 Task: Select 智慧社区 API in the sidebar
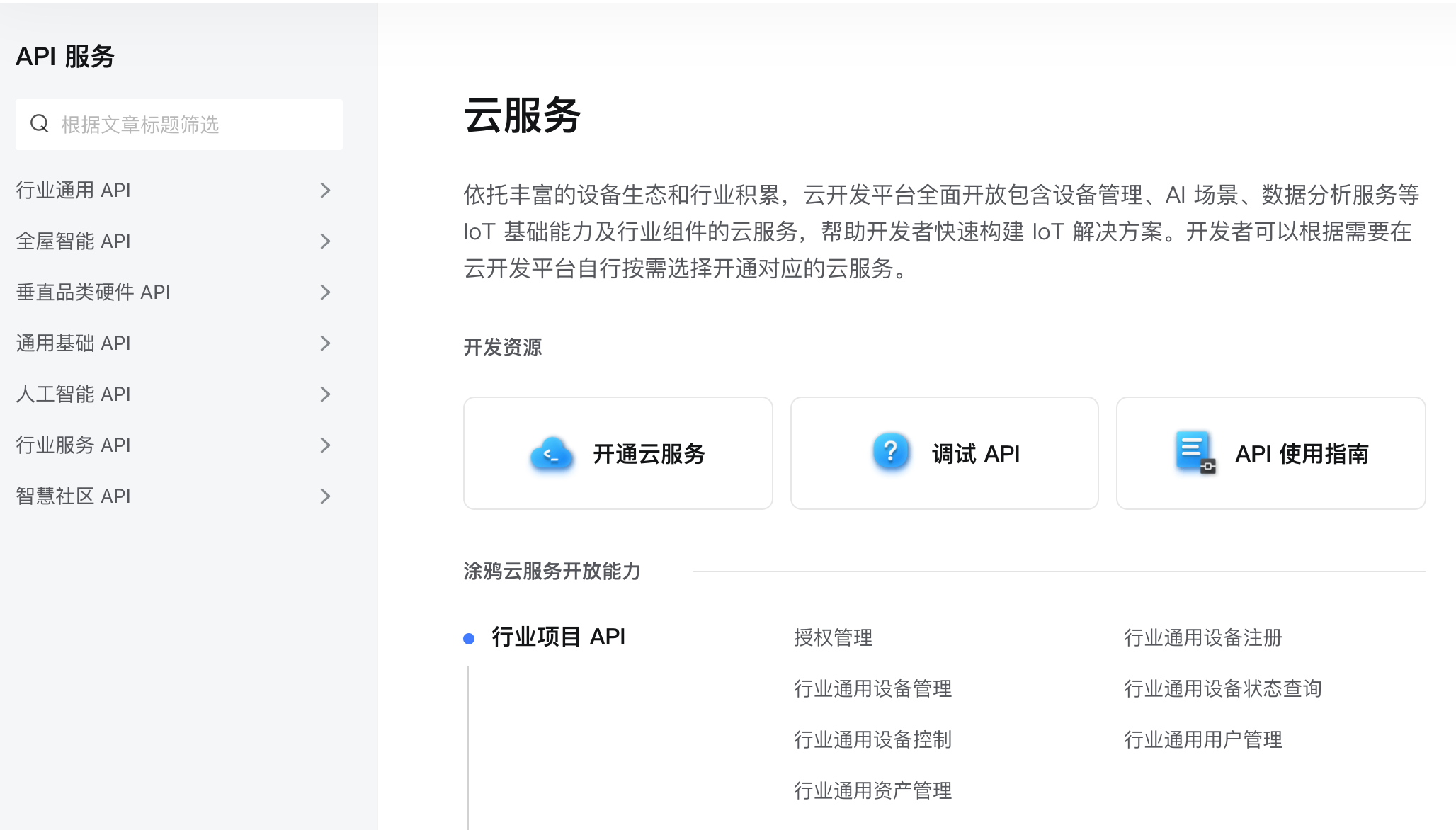coord(73,496)
